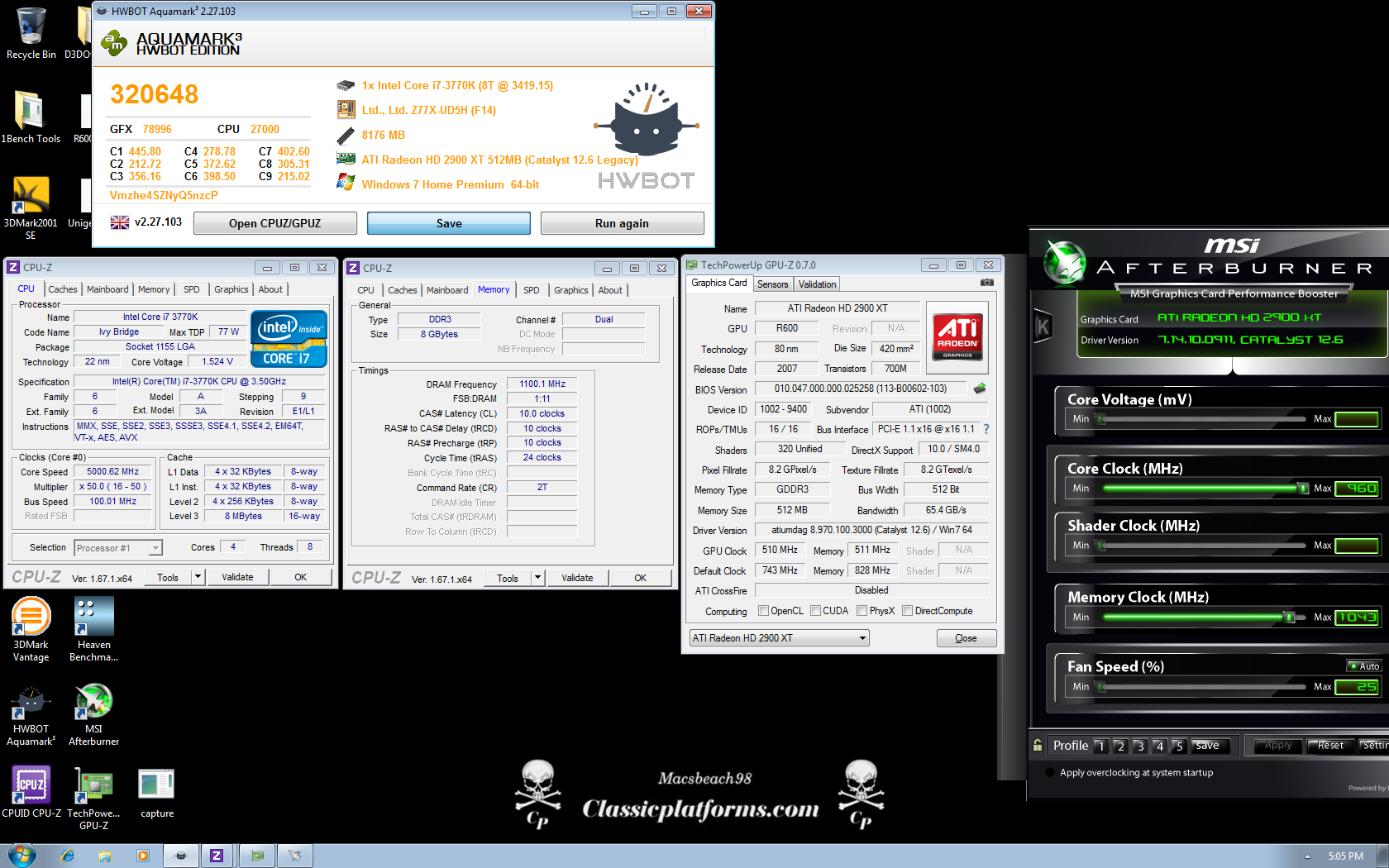Viewport: 1389px width, 868px height.
Task: Click Open CPUZ/GPUZ button
Action: [x=274, y=223]
